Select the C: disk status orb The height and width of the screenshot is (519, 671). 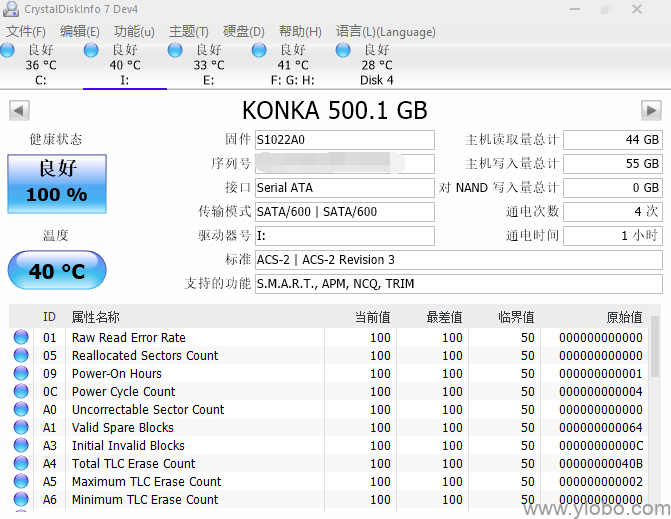7,50
